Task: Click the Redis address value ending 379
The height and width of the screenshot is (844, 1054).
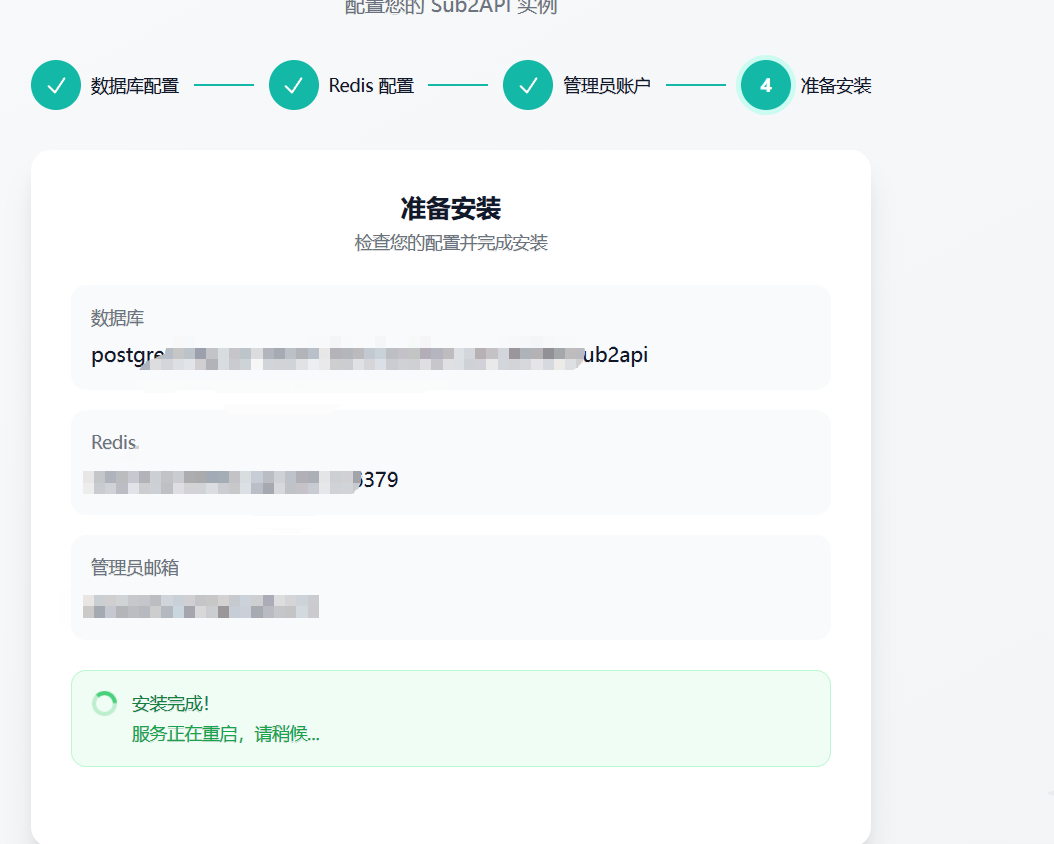Action: 241,480
